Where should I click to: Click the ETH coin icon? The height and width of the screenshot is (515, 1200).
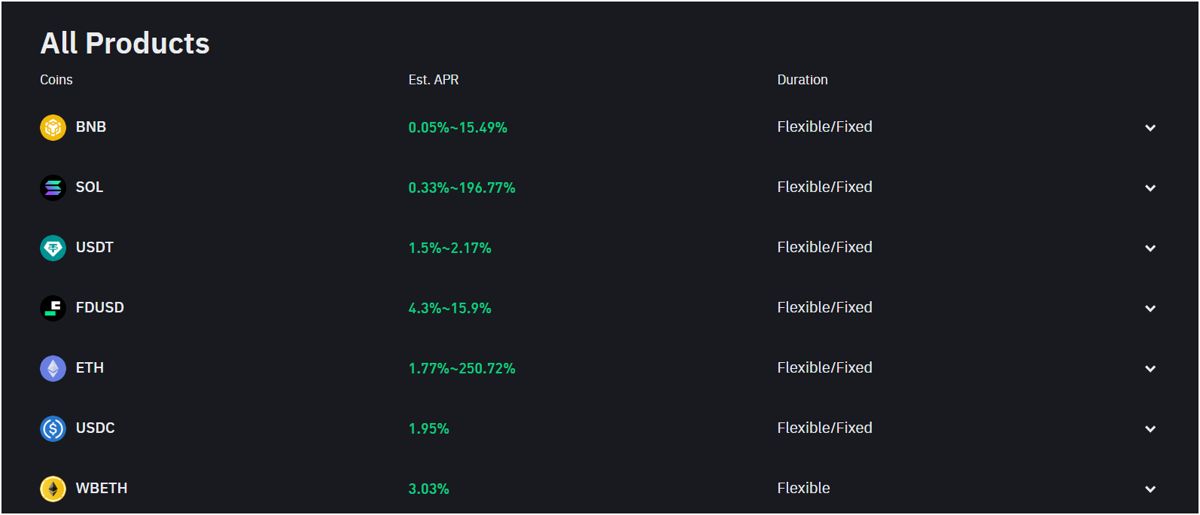tap(53, 368)
